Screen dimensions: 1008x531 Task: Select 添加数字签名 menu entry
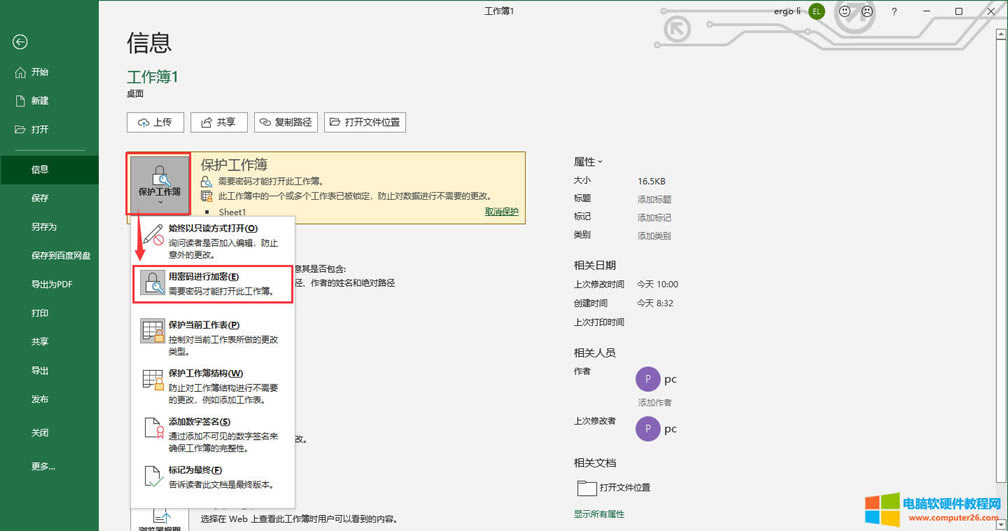tap(212, 428)
